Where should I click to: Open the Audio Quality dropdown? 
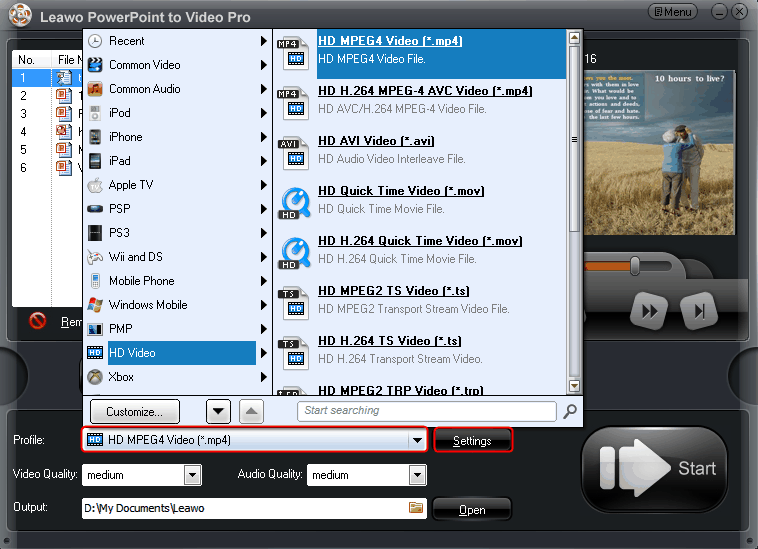pyautogui.click(x=417, y=475)
